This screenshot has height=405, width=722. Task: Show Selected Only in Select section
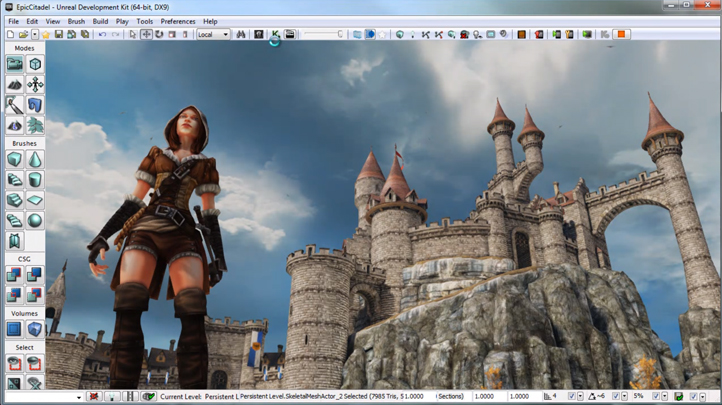[15, 364]
